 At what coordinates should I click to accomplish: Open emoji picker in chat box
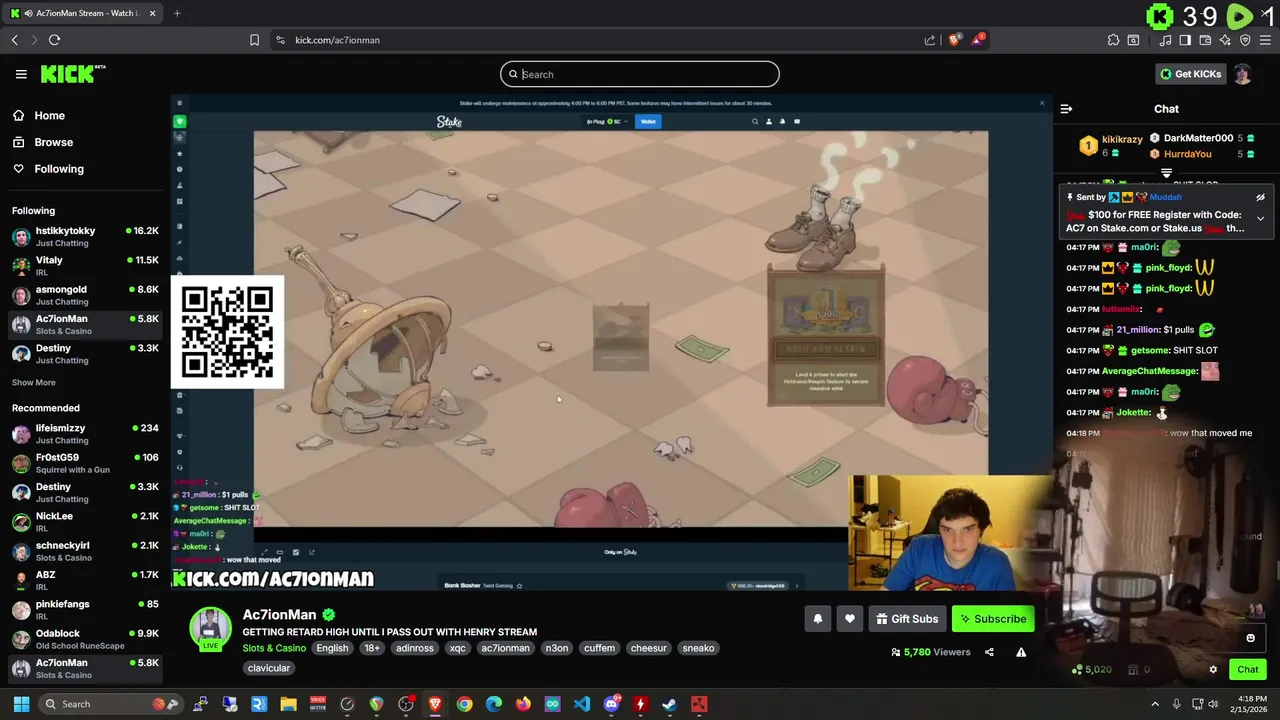click(1250, 638)
